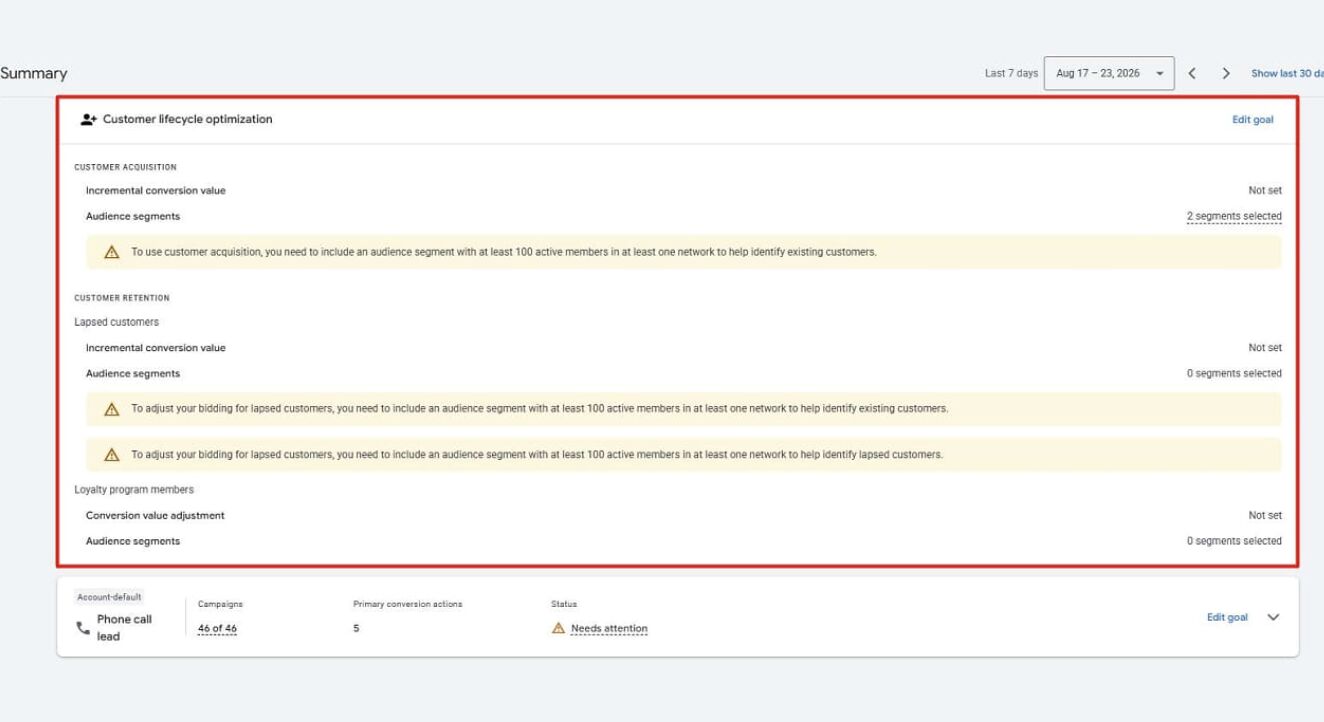This screenshot has height=722, width=1324.
Task: Click Audience segments label under Lapsed customers
Action: click(x=133, y=374)
